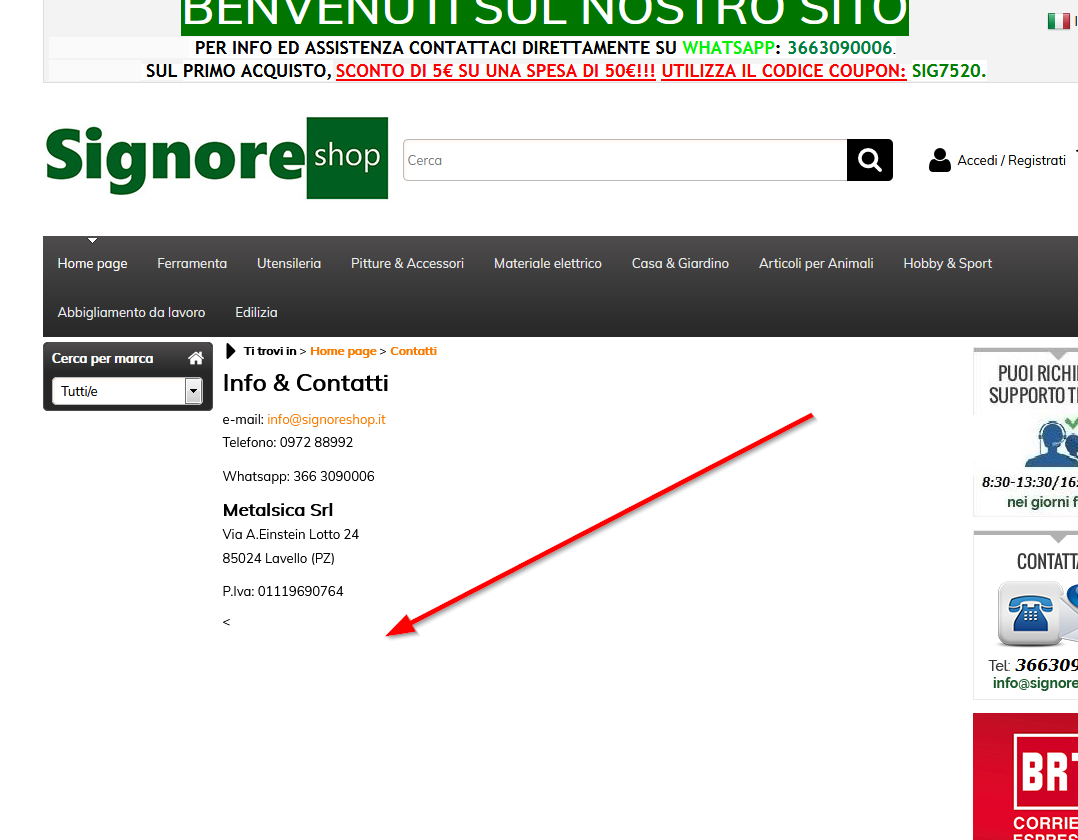Click Accedi / Registrati link
Screen dimensions: 1078x840
(1011, 160)
